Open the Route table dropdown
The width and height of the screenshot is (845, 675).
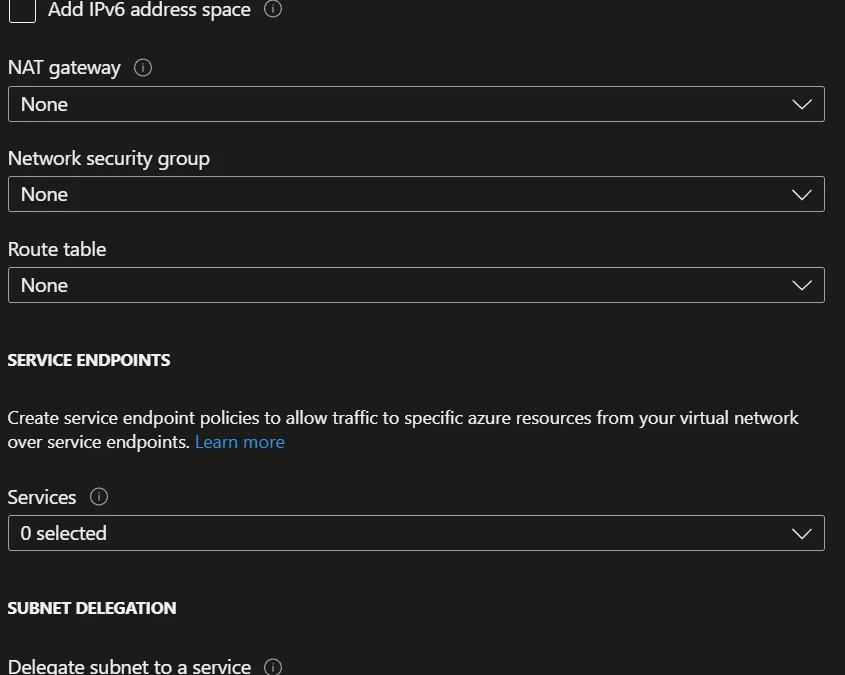[416, 285]
